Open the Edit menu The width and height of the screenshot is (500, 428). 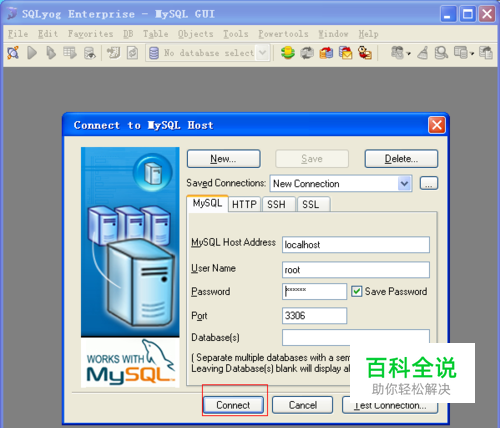(x=48, y=34)
